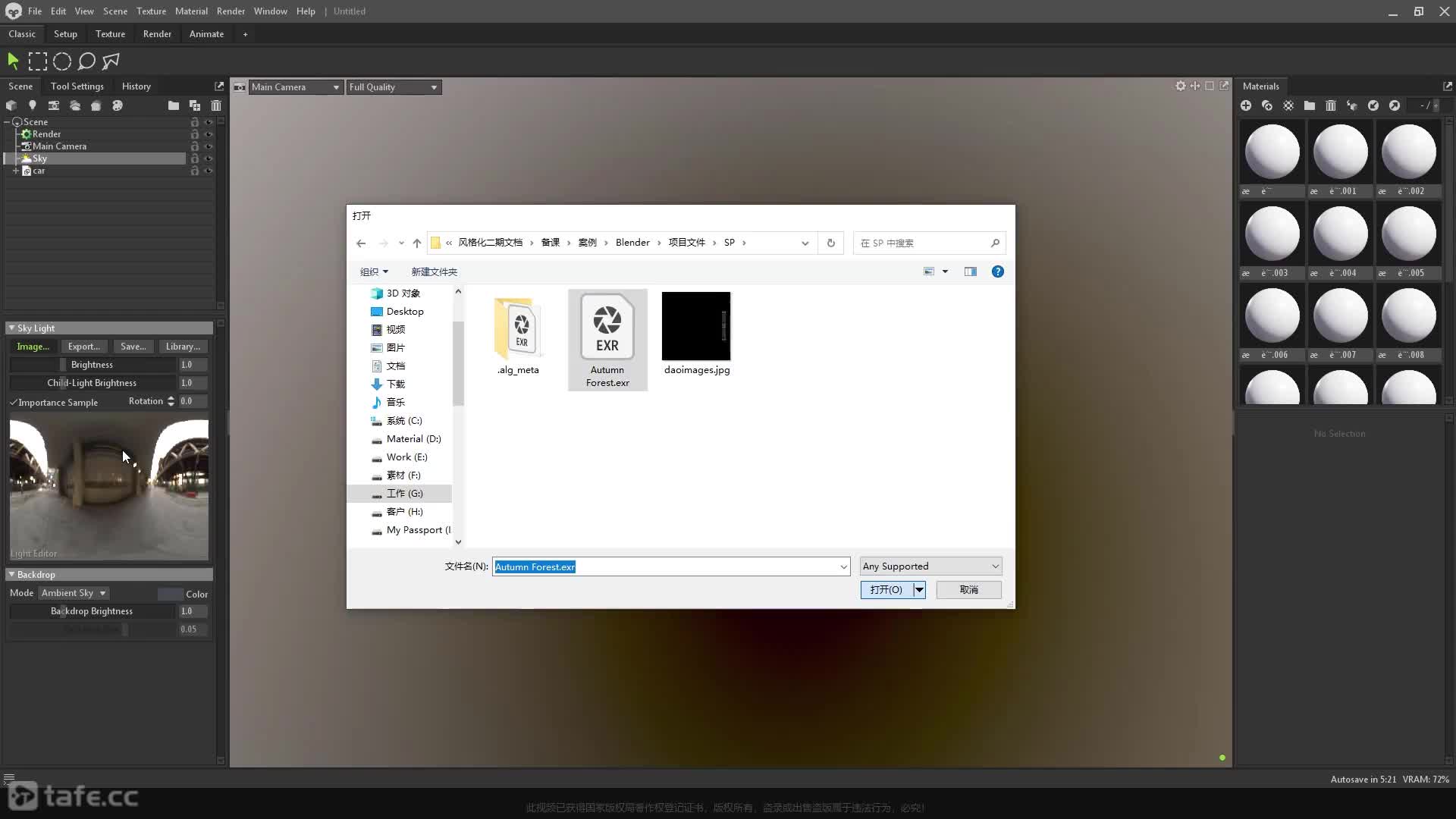
Task: Select the circle marquee tool
Action: coord(62,61)
